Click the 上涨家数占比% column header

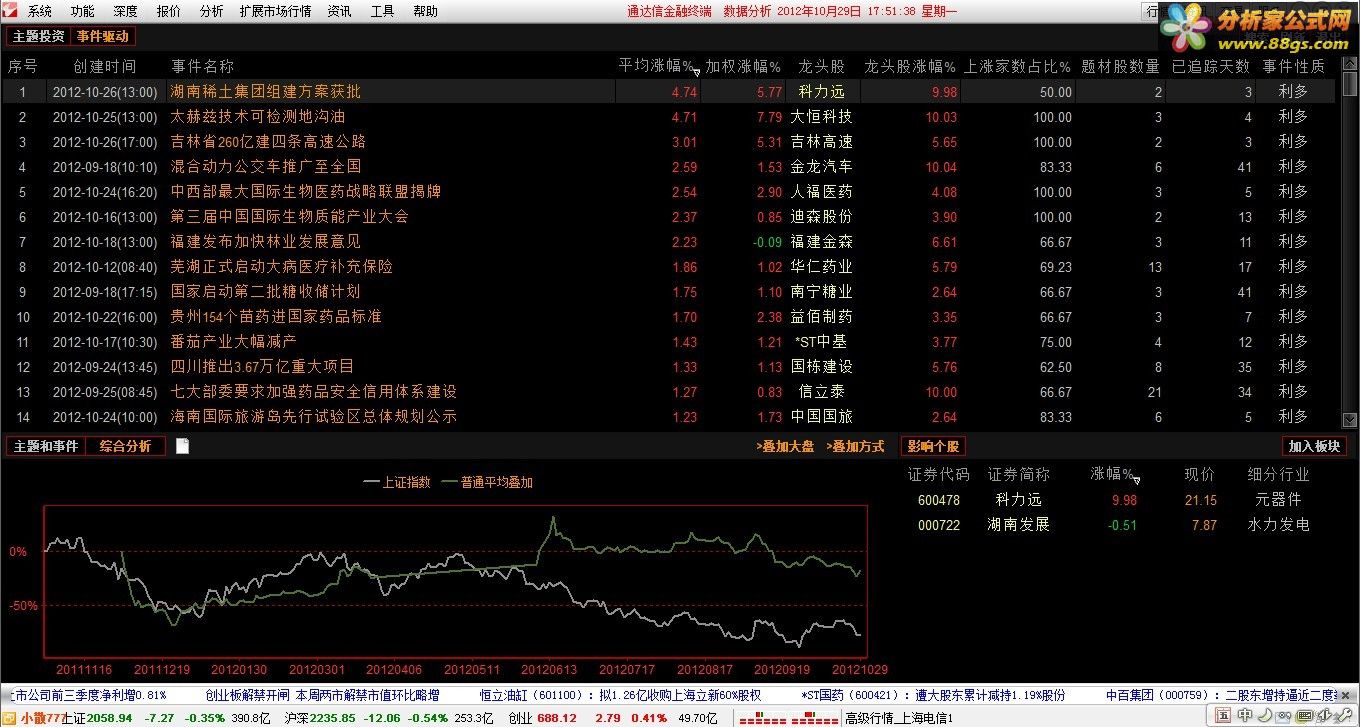click(1018, 66)
